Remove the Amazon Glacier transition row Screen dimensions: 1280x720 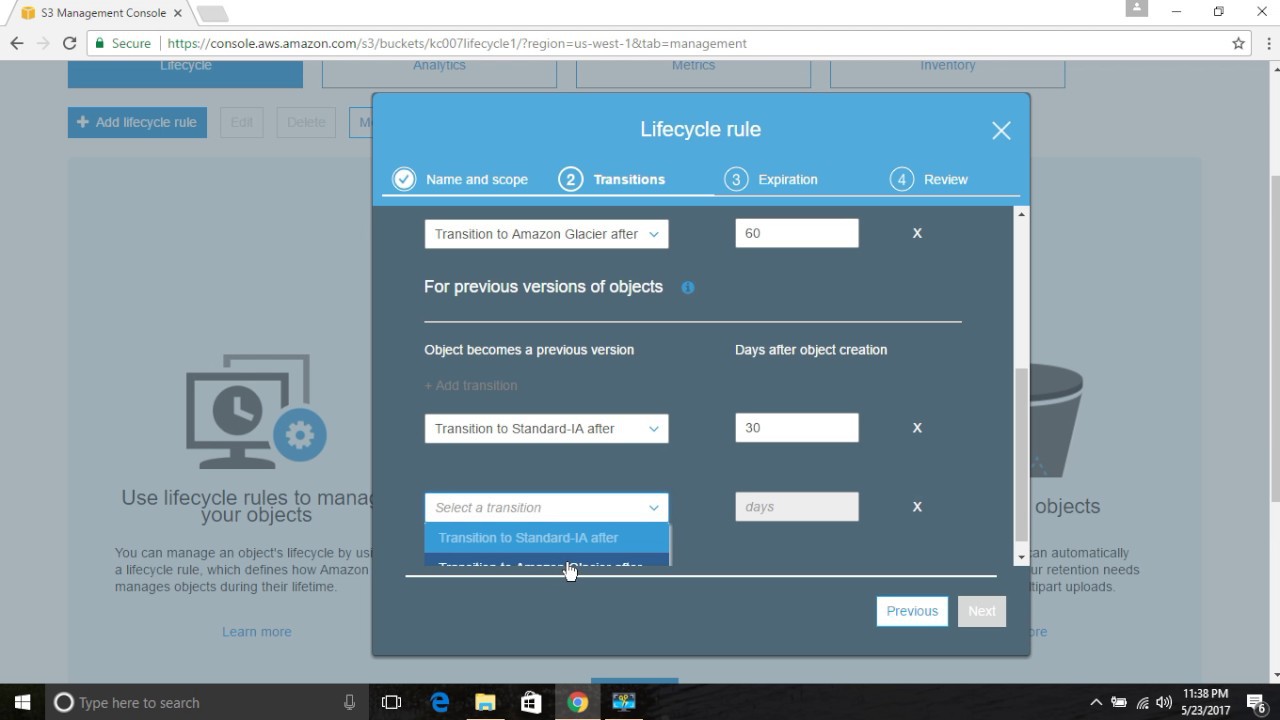pos(917,233)
